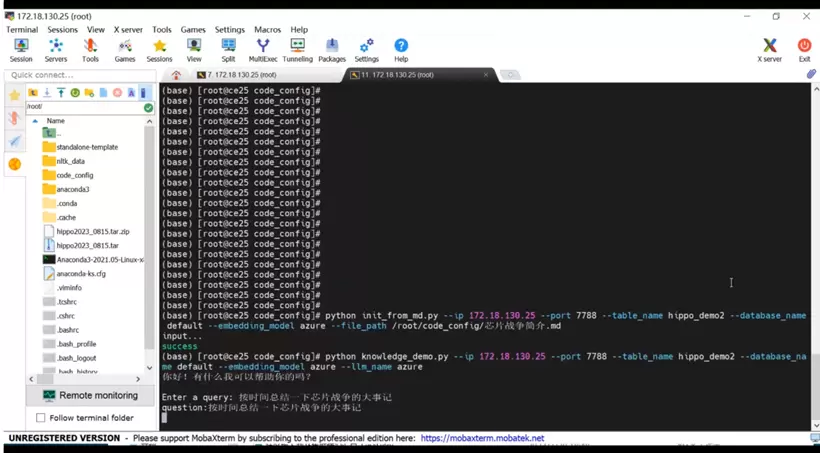Open the Packages manager icon
Viewport: 820px width, 453px height.
click(332, 50)
